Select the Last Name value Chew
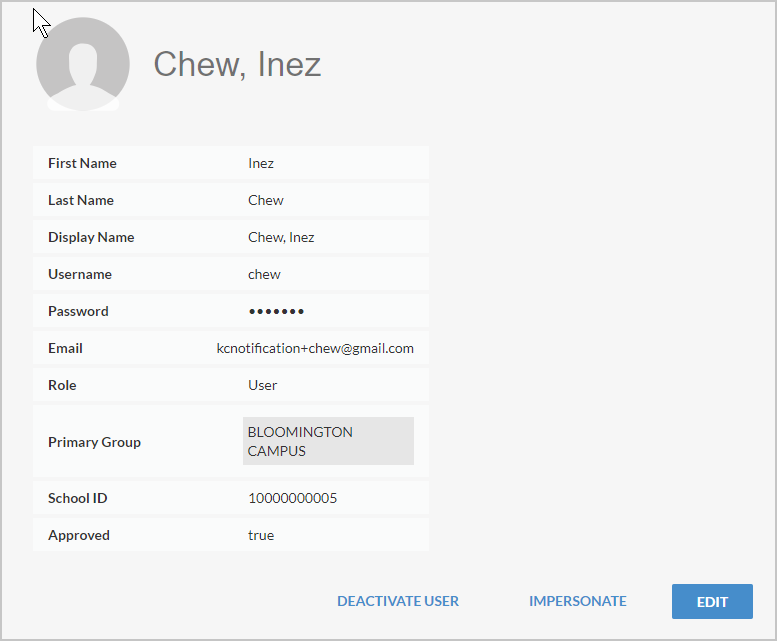Image resolution: width=777 pixels, height=641 pixels. [266, 200]
